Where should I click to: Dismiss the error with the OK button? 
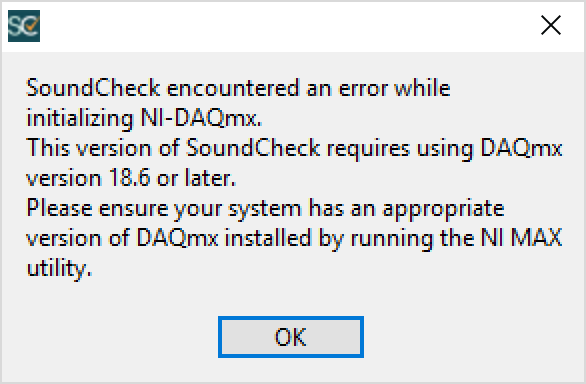(x=291, y=337)
